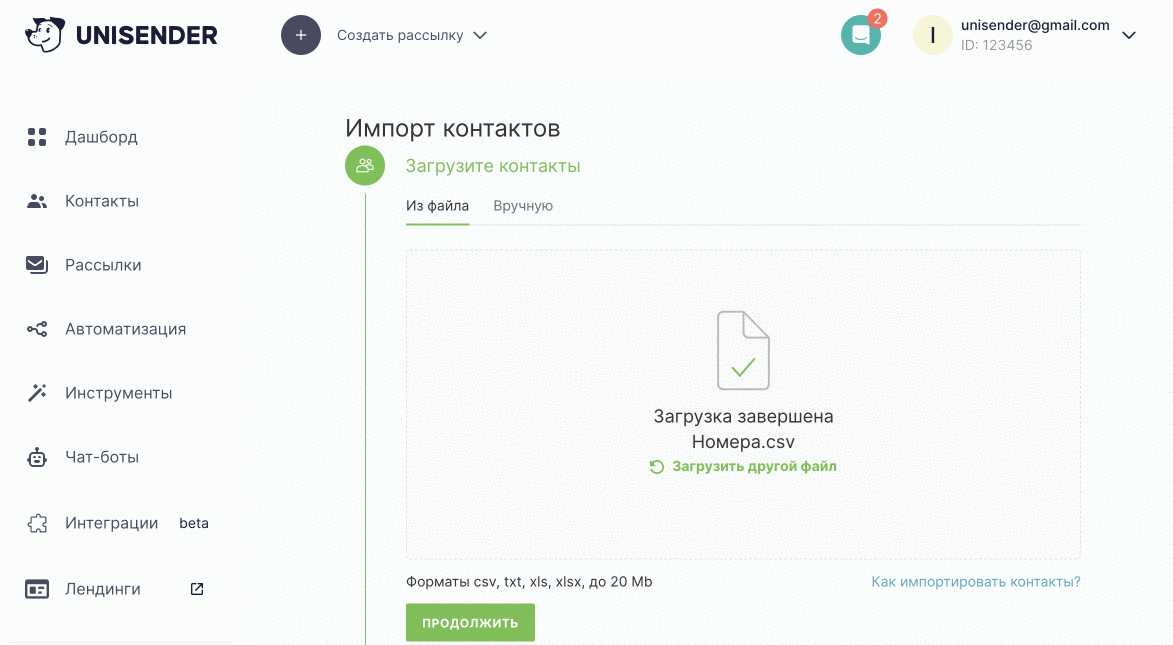Click the Лендинги page layout icon
This screenshot has width=1173, height=645.
coord(37,589)
